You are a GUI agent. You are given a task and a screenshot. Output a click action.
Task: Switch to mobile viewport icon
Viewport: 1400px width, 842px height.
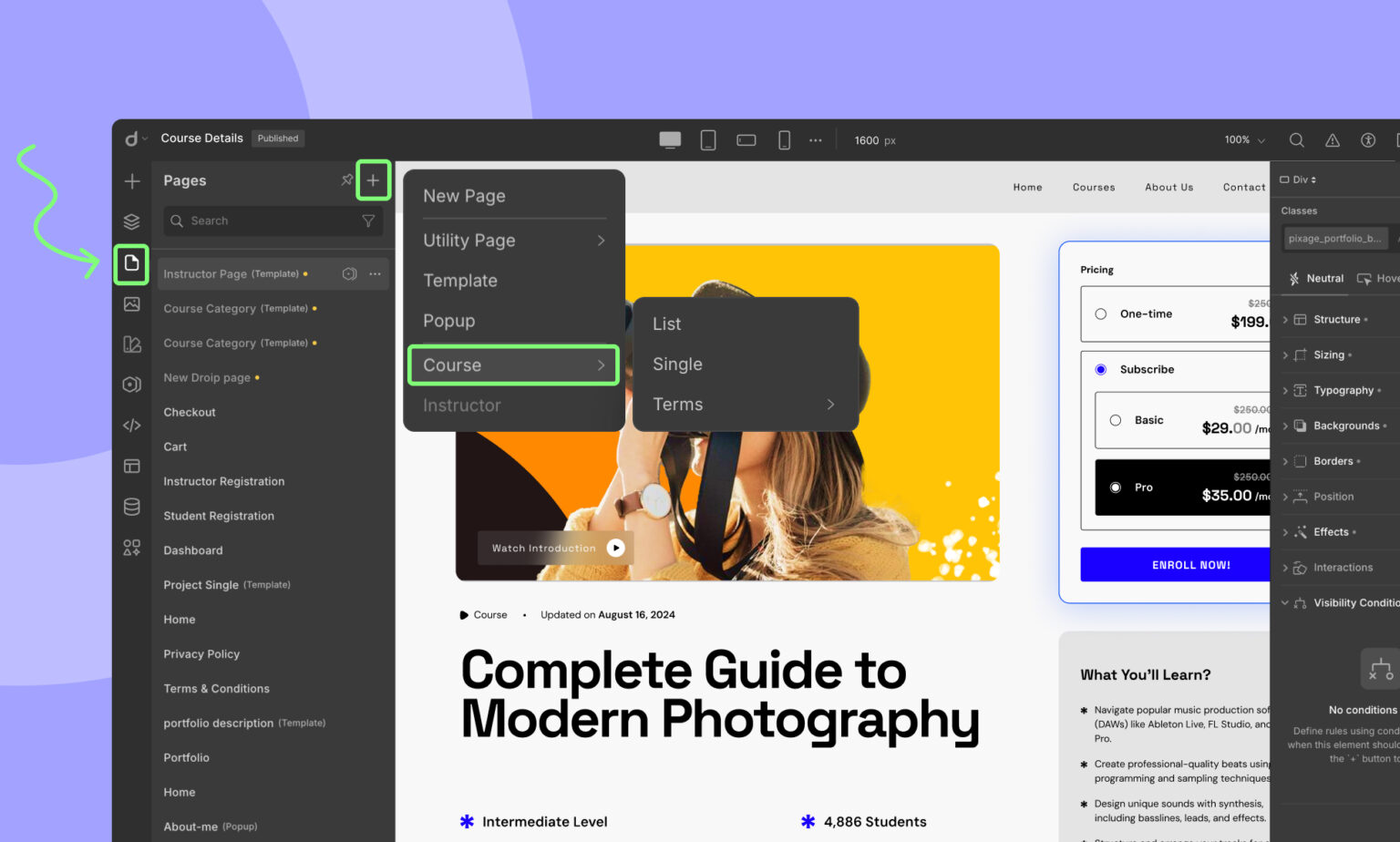pos(784,140)
